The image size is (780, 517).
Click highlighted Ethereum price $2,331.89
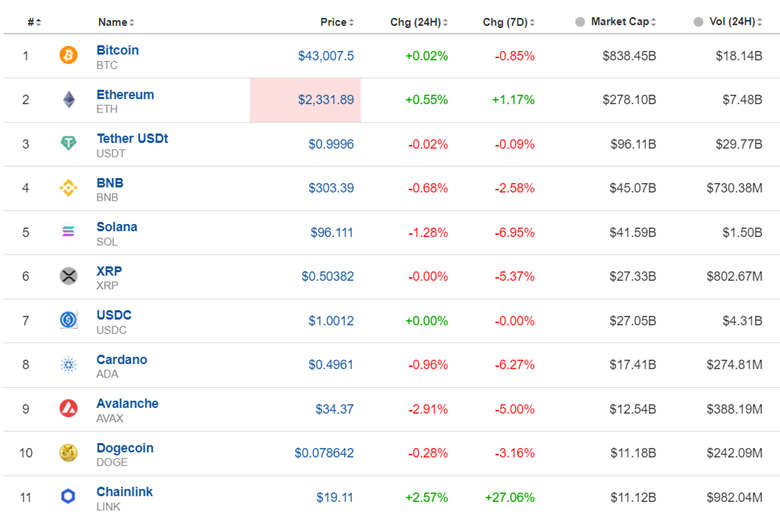[x=326, y=100]
